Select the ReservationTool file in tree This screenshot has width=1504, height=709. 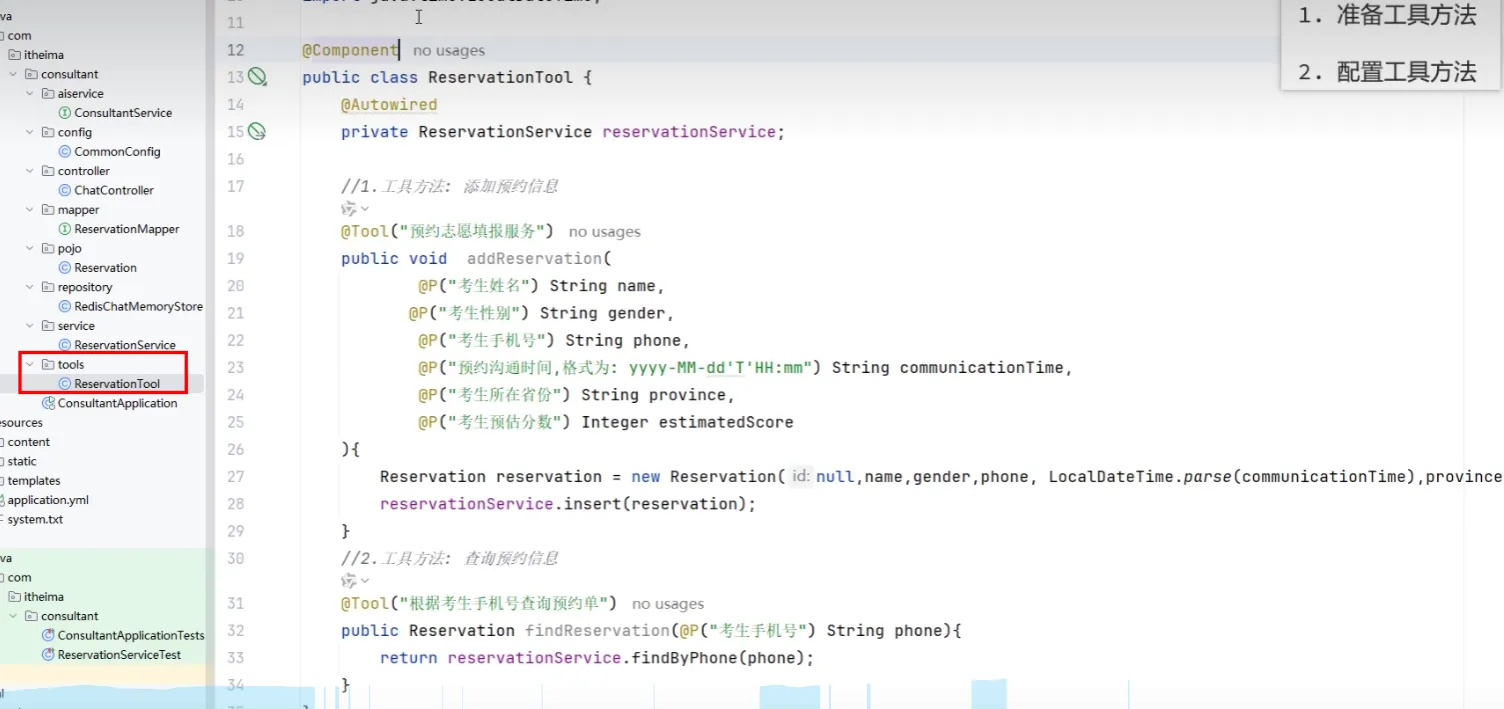(x=116, y=384)
